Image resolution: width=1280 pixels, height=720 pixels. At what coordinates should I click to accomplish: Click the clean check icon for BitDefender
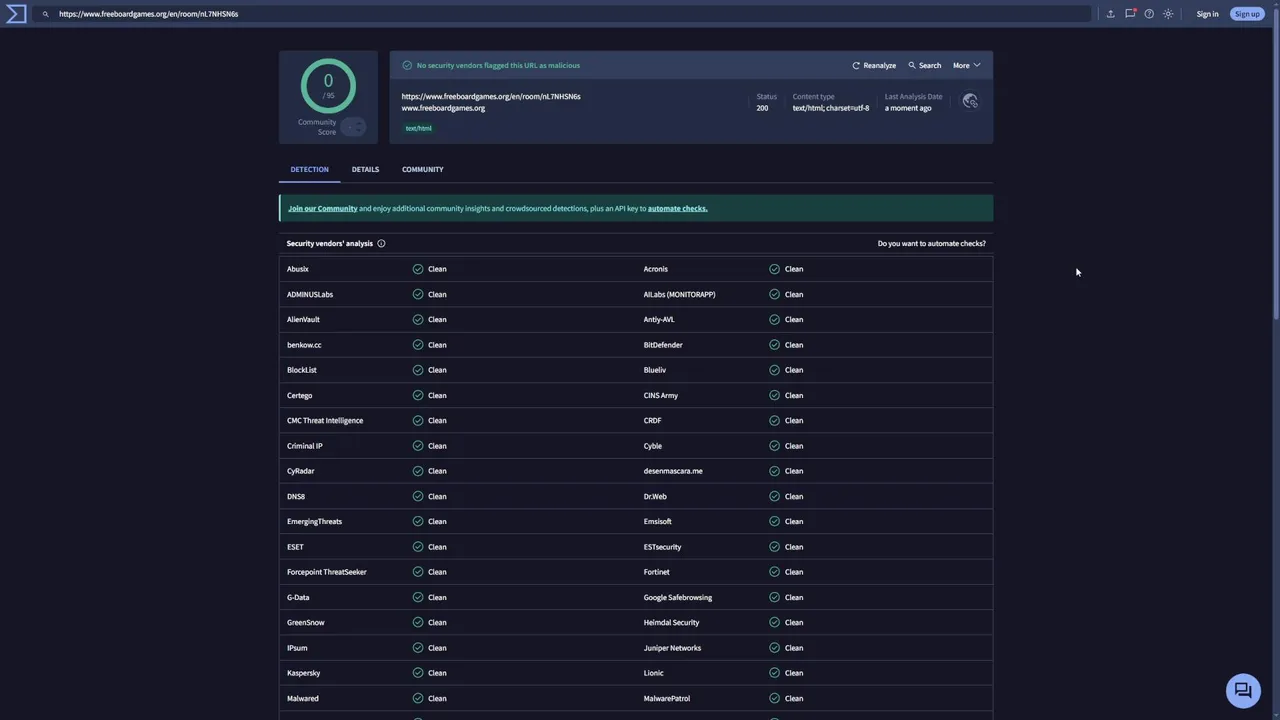click(775, 345)
